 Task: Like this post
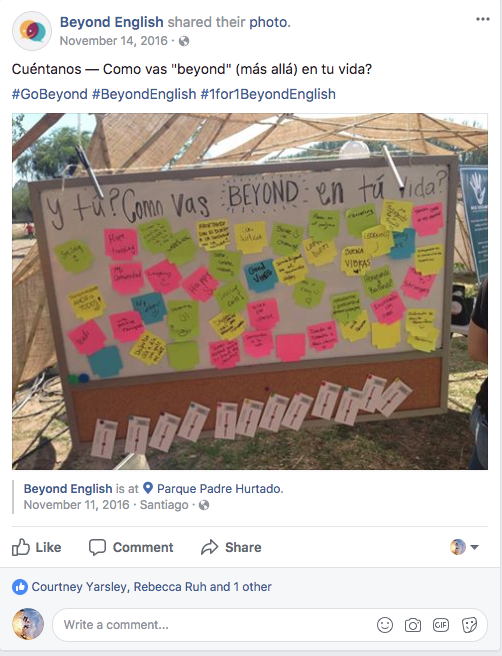pos(36,547)
